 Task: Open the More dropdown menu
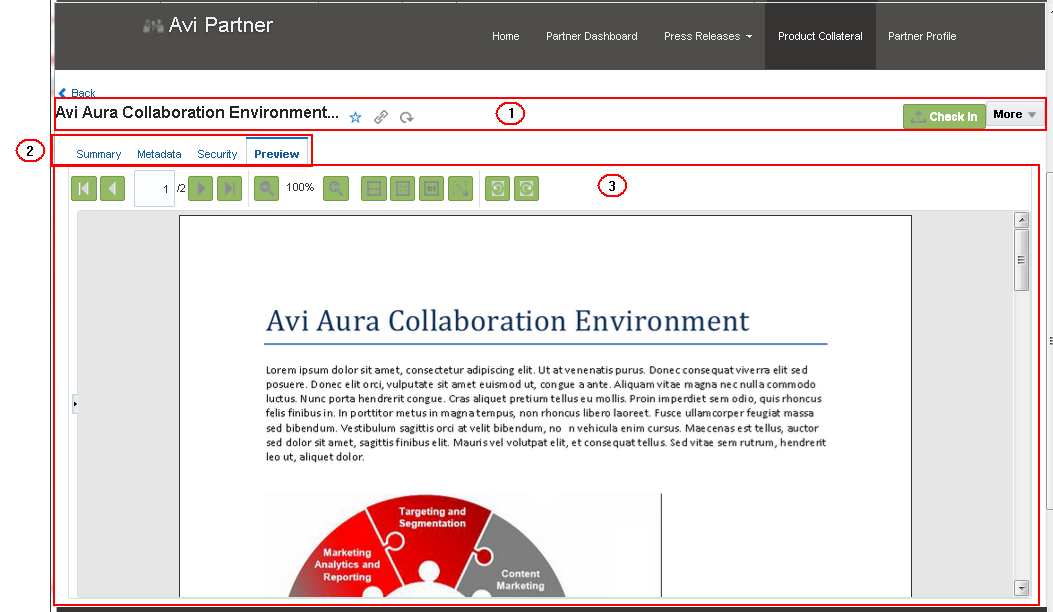click(1015, 115)
